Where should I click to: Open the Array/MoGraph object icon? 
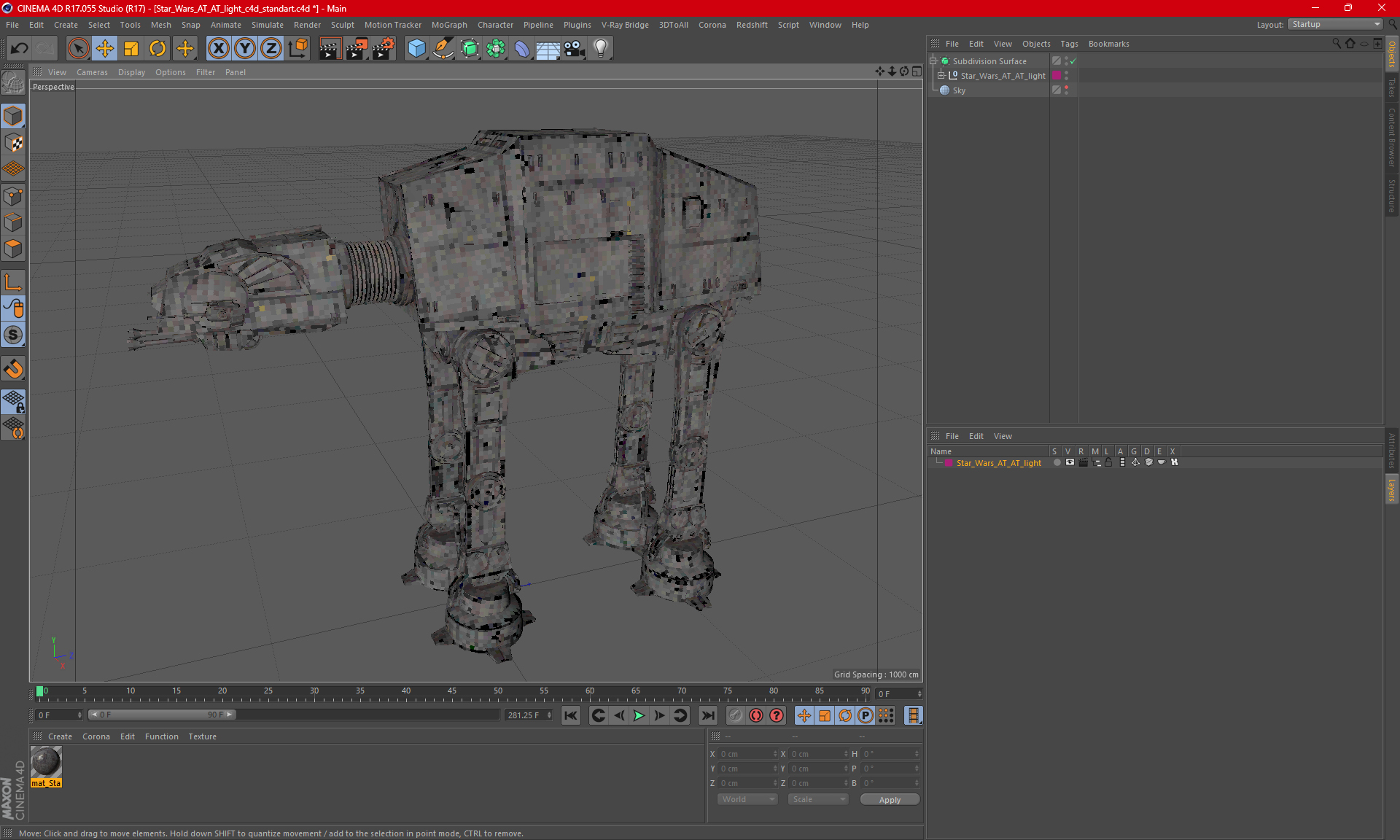[496, 49]
